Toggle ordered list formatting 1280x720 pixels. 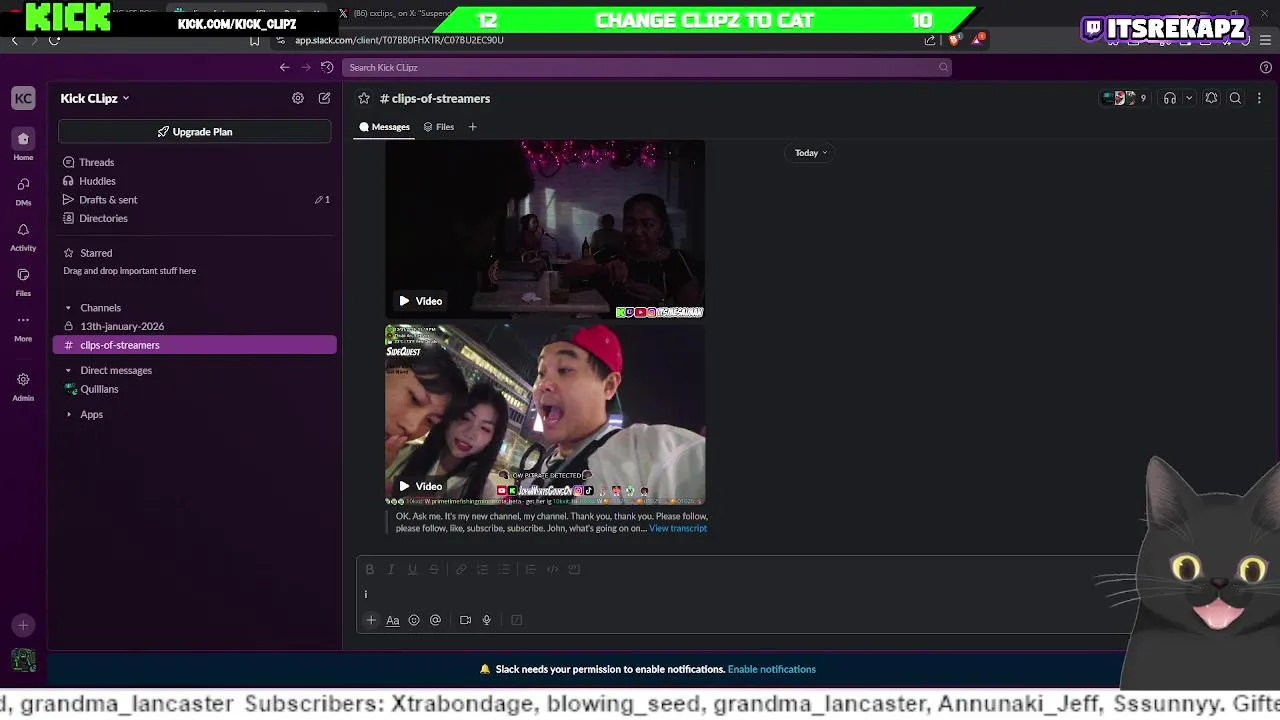[x=482, y=569]
